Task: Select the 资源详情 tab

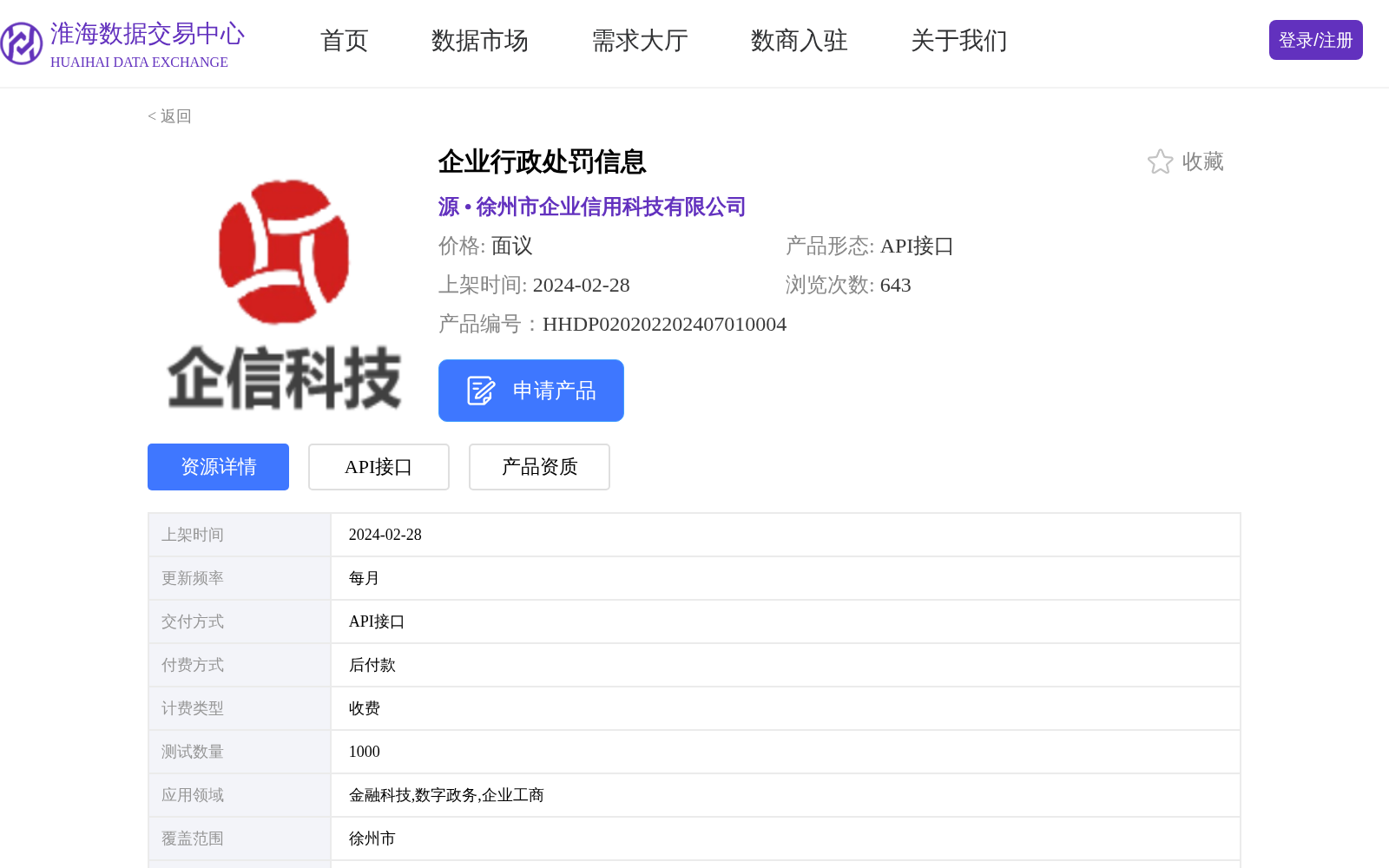Action: point(218,467)
